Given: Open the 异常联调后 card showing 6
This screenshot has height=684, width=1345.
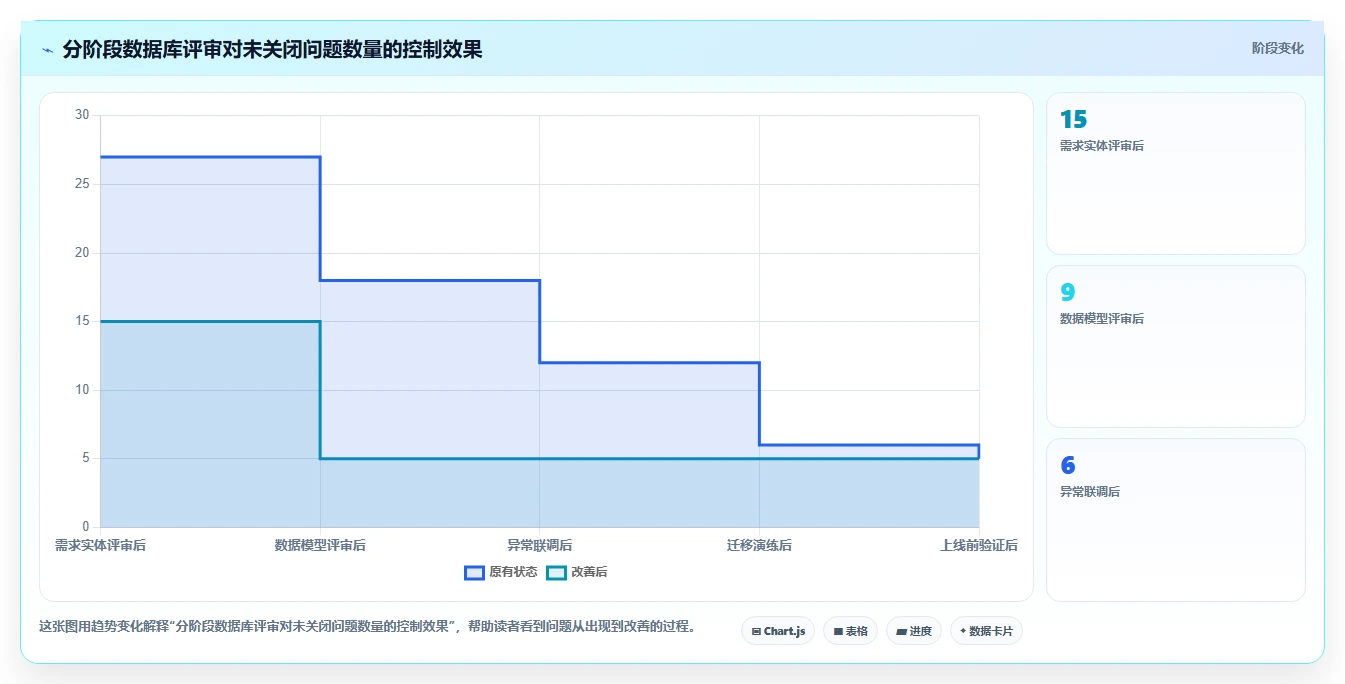Looking at the screenshot, I should 1176,520.
